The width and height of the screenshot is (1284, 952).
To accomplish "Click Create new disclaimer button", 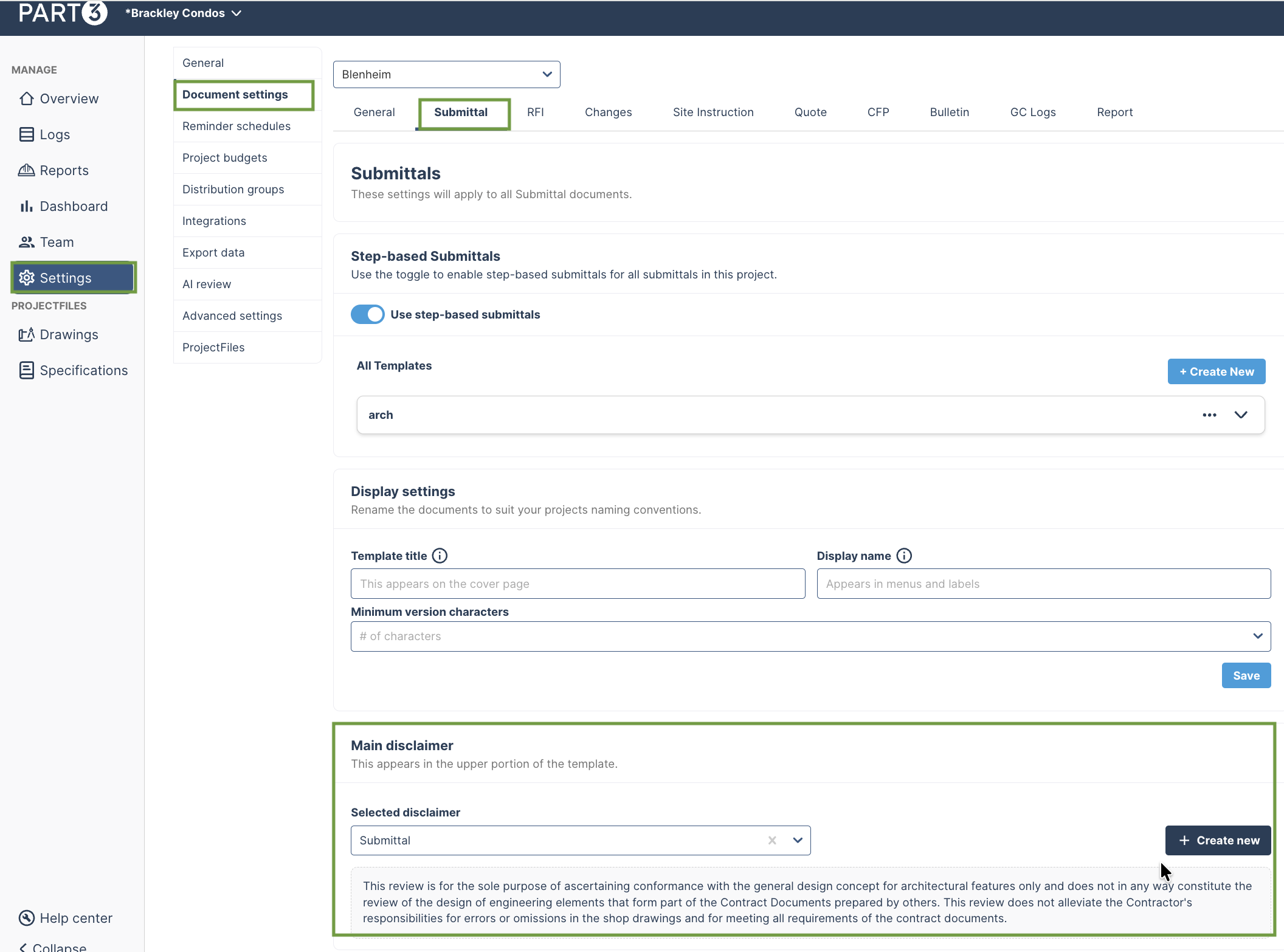I will pos(1218,840).
